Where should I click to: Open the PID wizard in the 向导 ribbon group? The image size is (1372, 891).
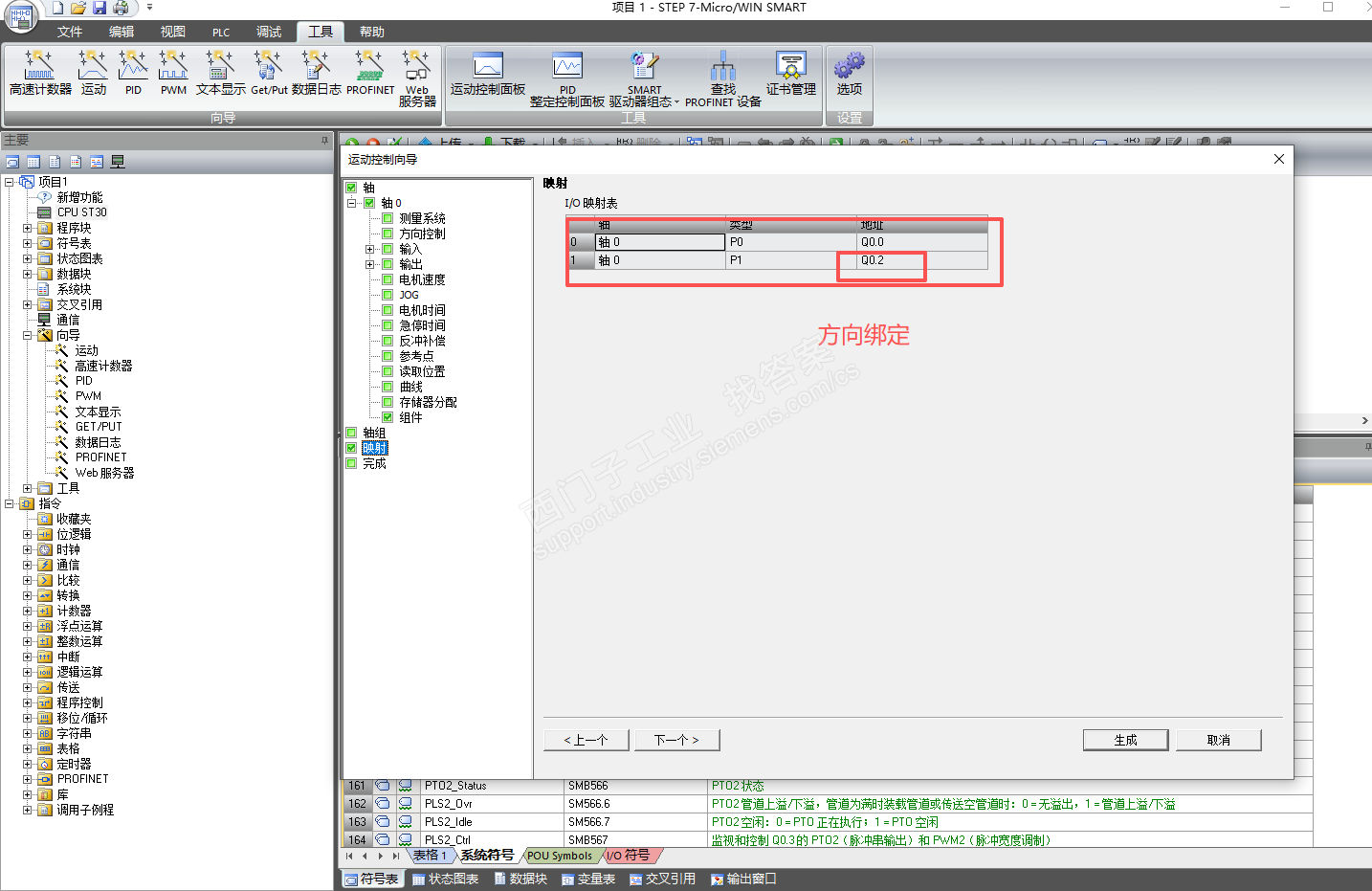click(x=133, y=74)
